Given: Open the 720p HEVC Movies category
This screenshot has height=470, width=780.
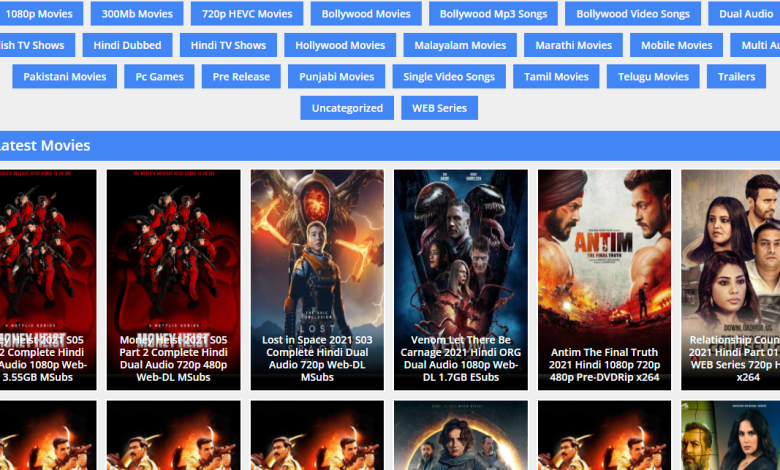Looking at the screenshot, I should 247,13.
